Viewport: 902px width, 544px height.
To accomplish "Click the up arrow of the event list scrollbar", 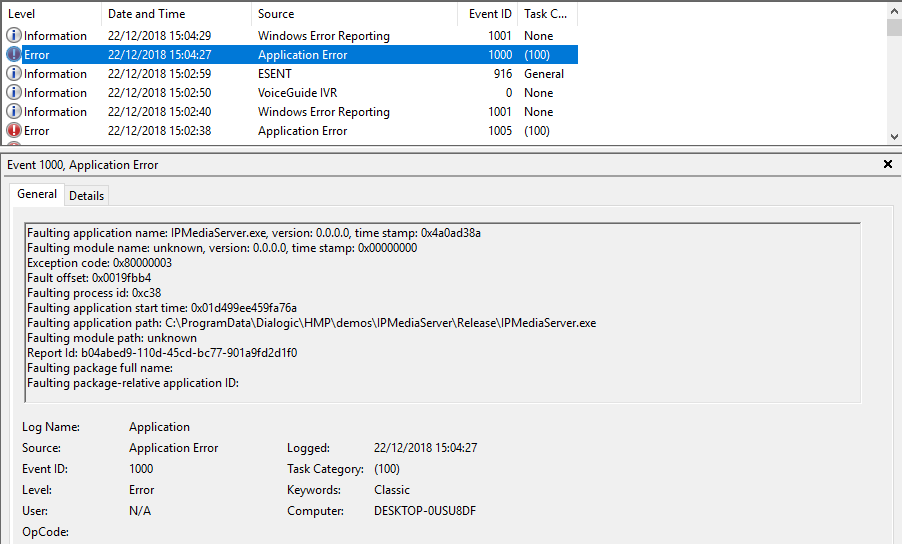I will [x=894, y=11].
